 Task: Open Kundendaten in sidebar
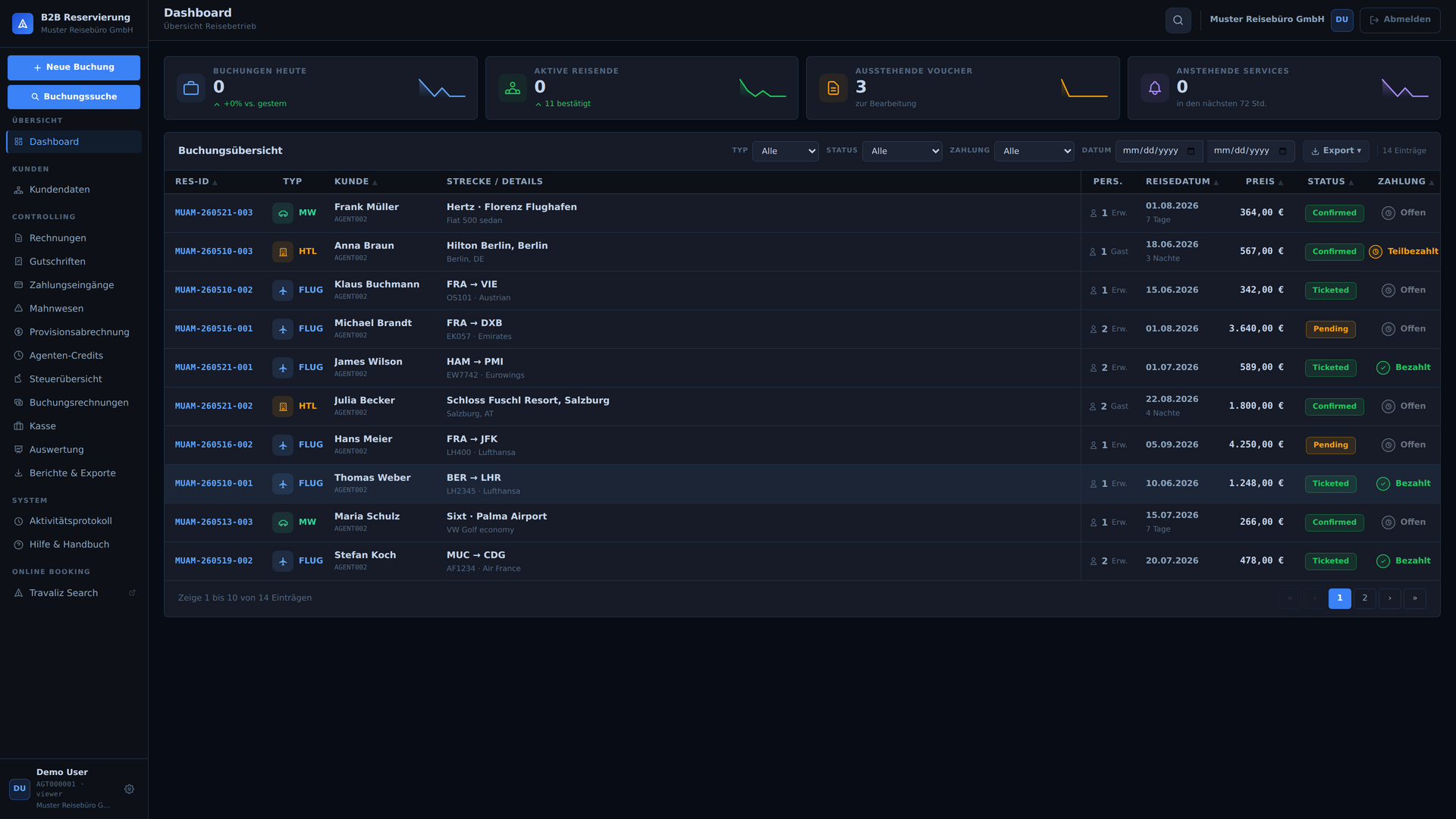[x=74, y=190]
